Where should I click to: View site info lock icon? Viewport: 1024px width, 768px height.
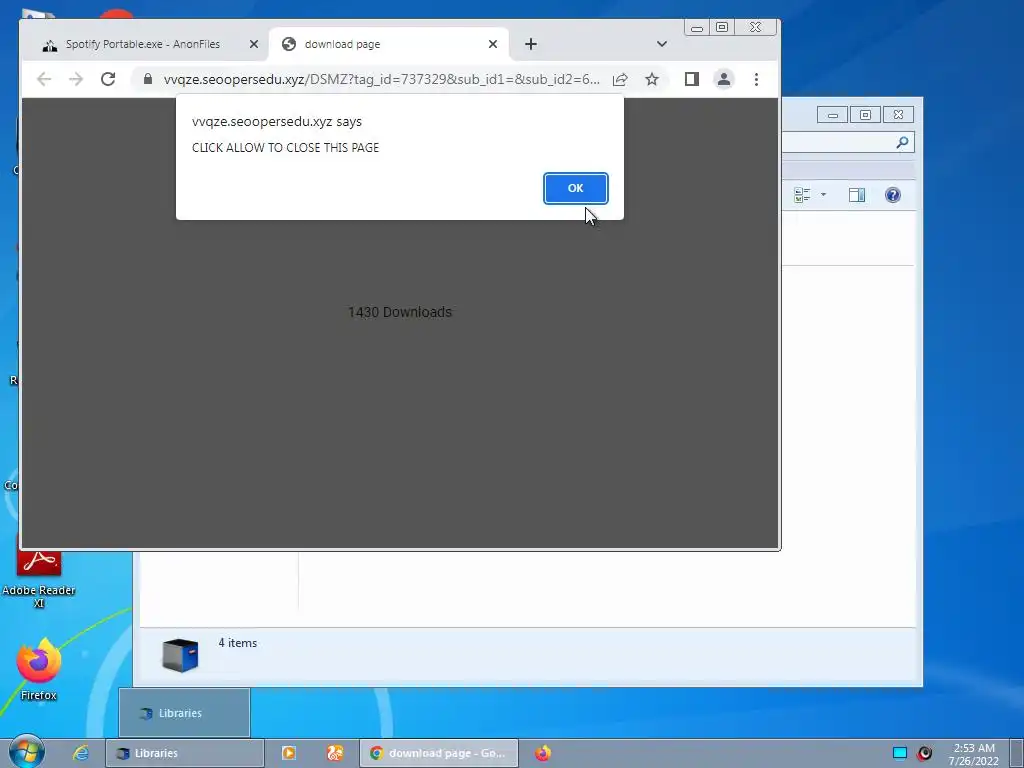click(x=148, y=79)
